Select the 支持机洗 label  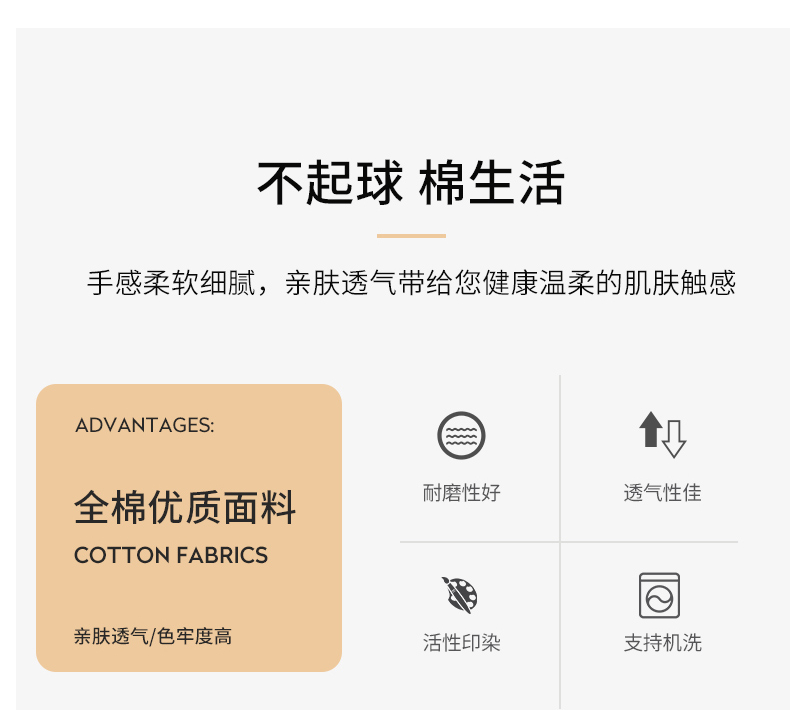(663, 642)
